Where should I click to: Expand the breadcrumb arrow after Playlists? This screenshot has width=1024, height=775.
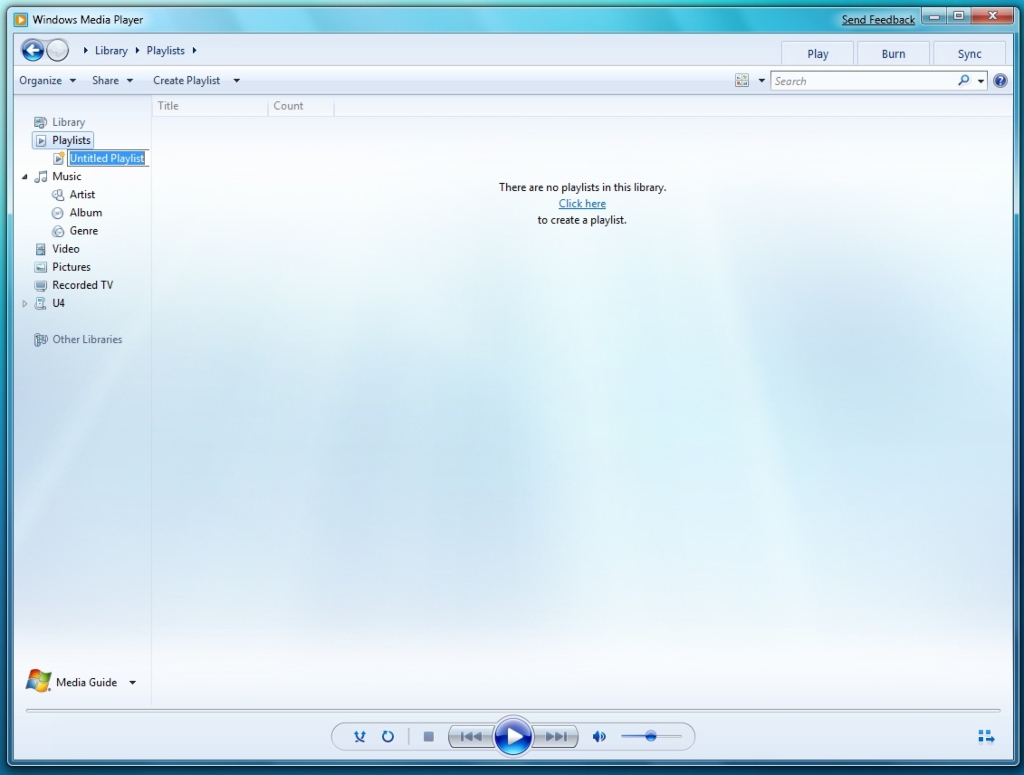(194, 50)
